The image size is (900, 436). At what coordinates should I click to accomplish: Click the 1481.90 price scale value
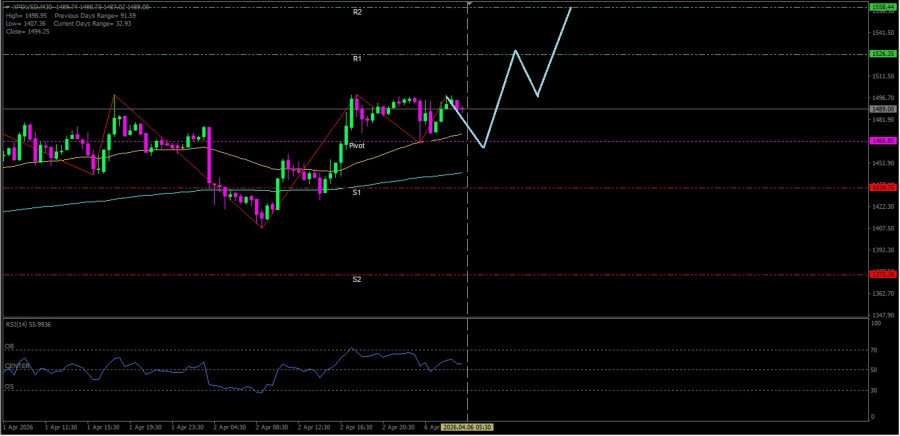tap(883, 119)
